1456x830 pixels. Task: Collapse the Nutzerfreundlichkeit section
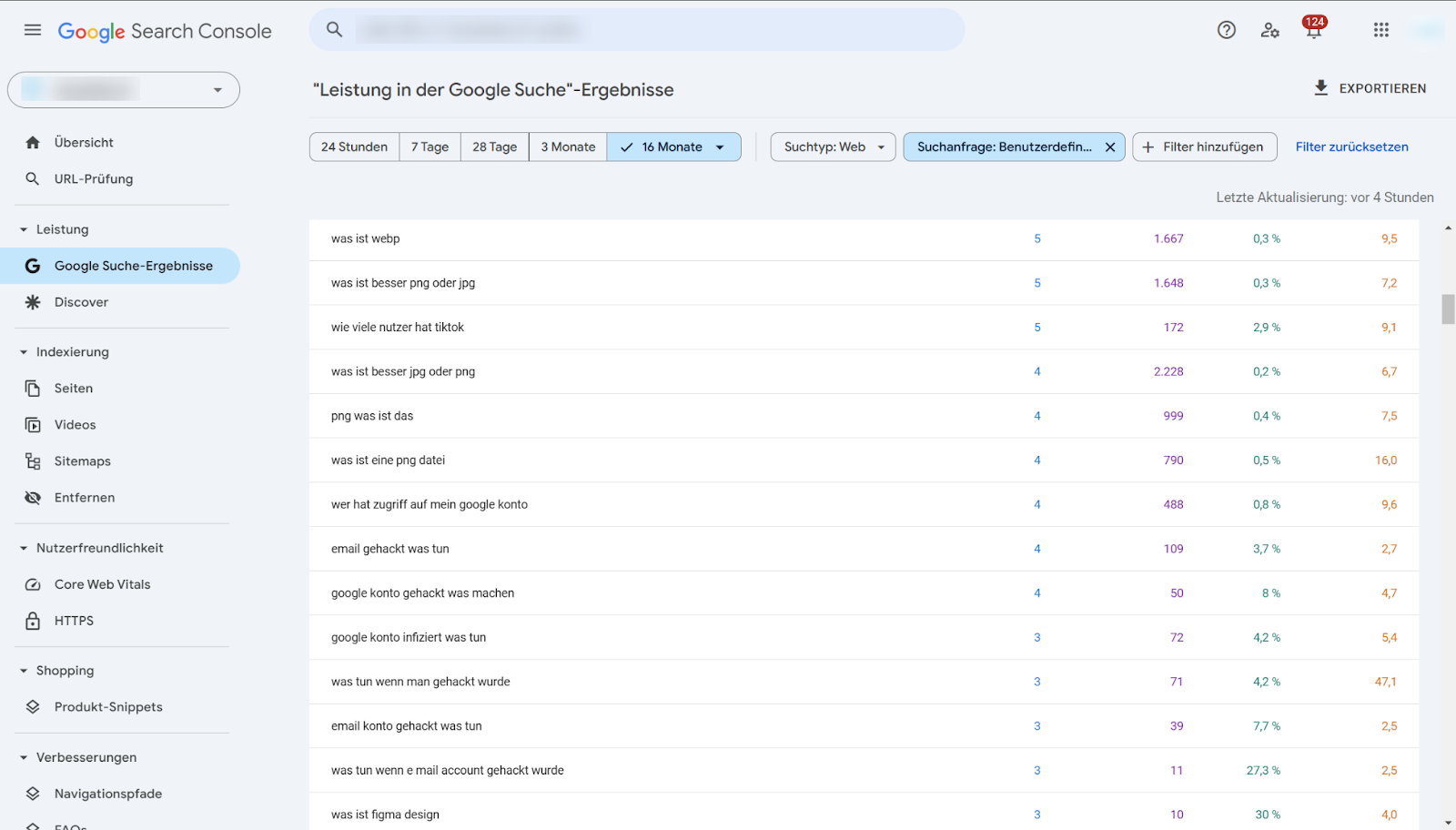tap(24, 548)
